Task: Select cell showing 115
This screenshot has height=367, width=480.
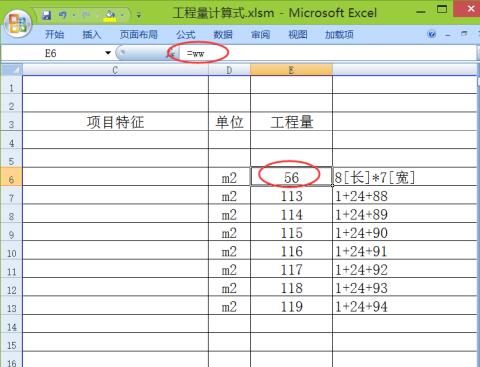Action: coord(291,232)
